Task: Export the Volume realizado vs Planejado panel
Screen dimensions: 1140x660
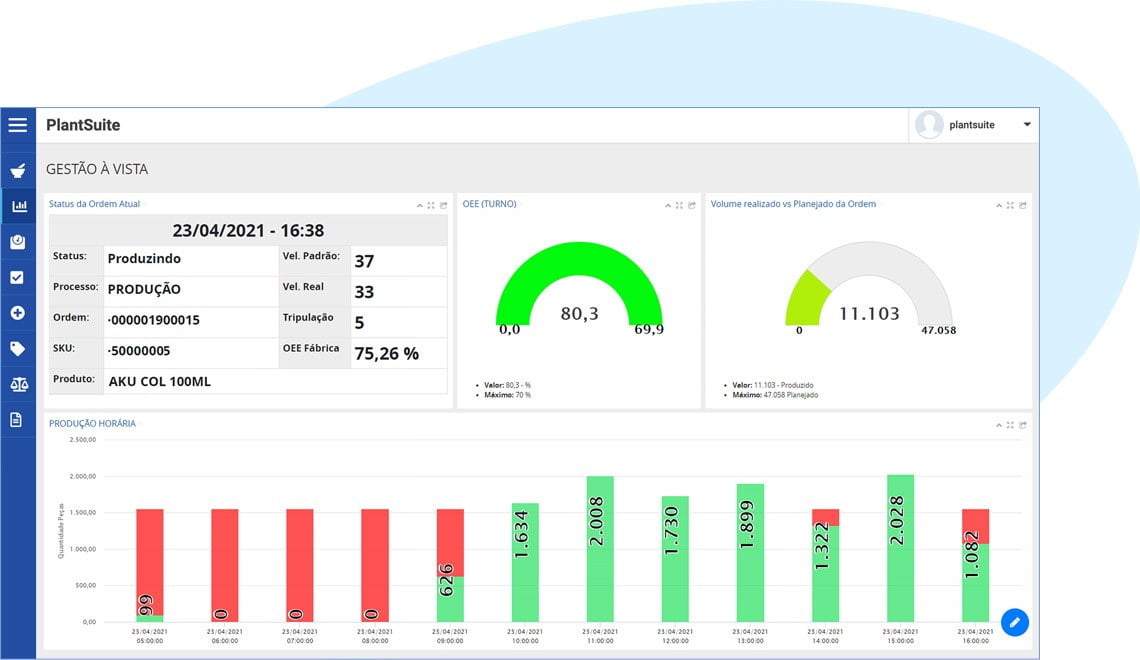Action: (1022, 206)
